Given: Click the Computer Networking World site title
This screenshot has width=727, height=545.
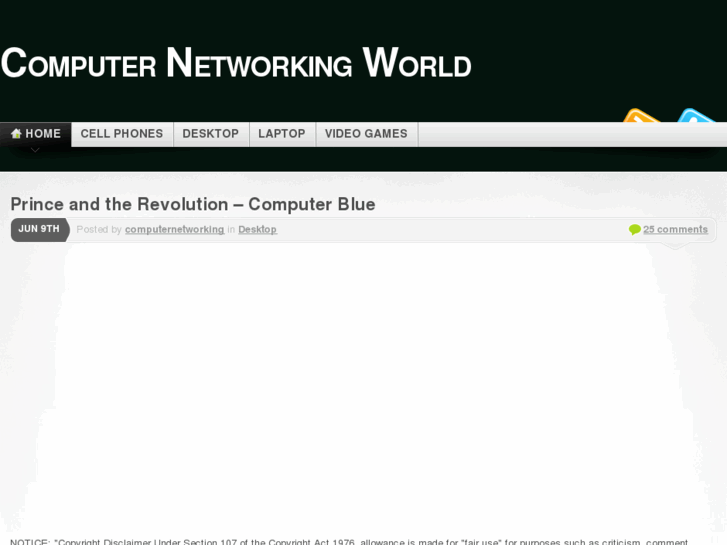Looking at the screenshot, I should tap(236, 63).
